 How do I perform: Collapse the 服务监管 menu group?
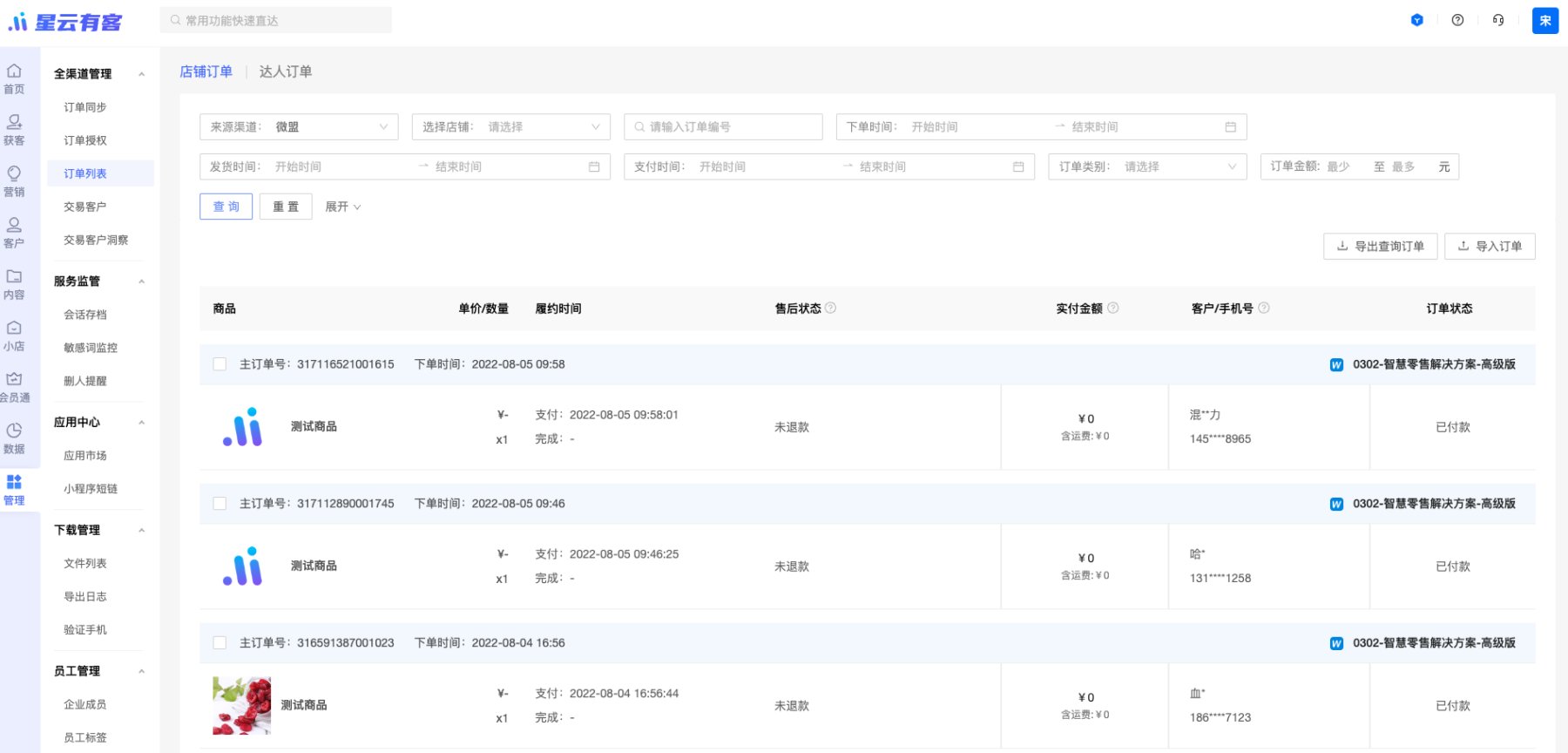click(141, 282)
